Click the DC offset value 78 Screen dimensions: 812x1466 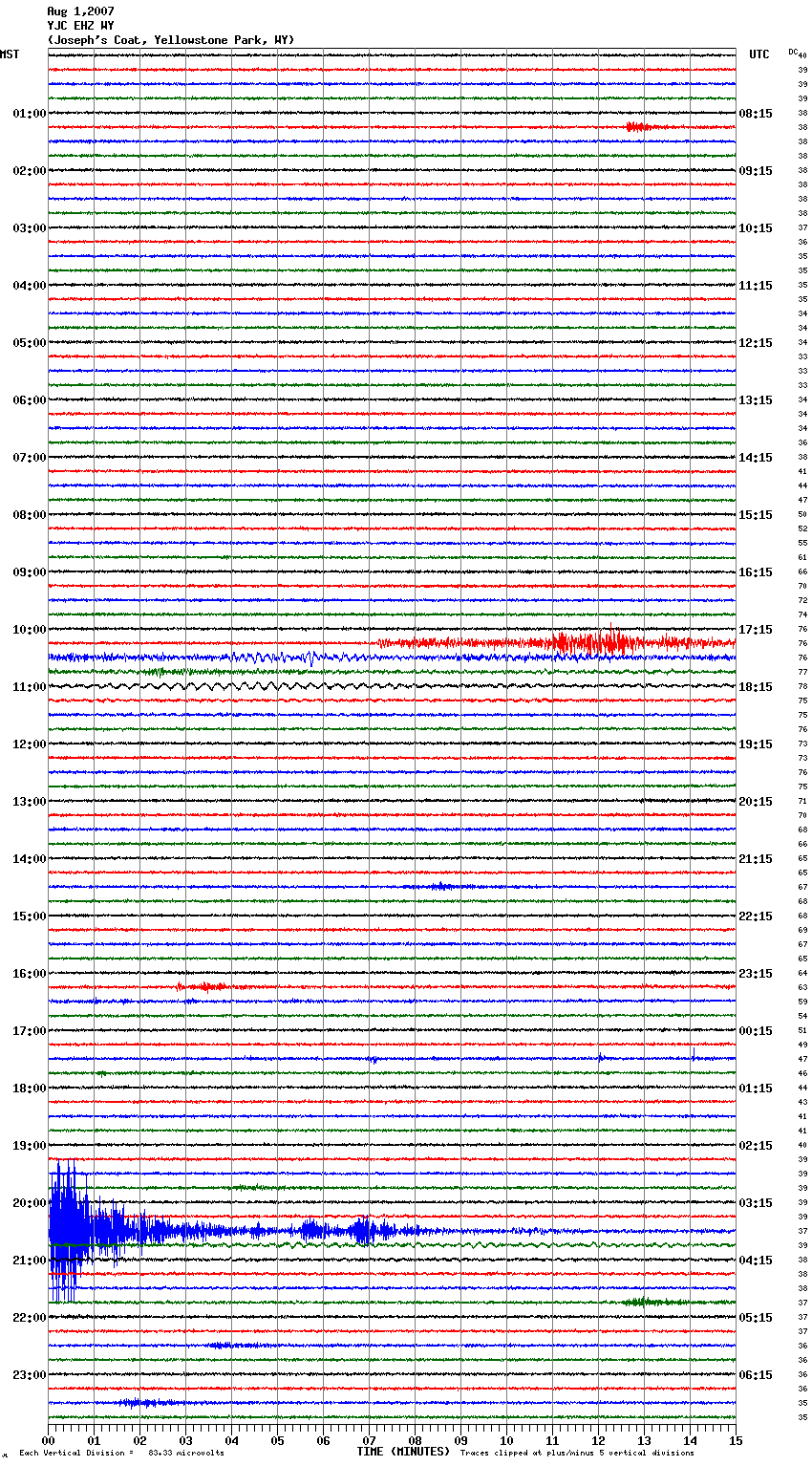click(x=803, y=687)
